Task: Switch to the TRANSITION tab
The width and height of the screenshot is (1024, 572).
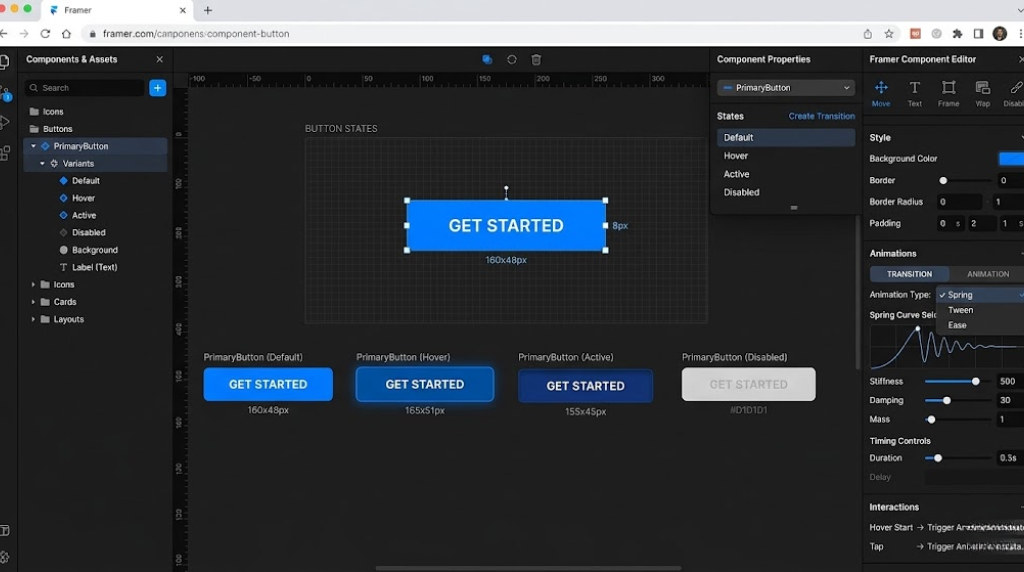Action: pyautogui.click(x=909, y=274)
